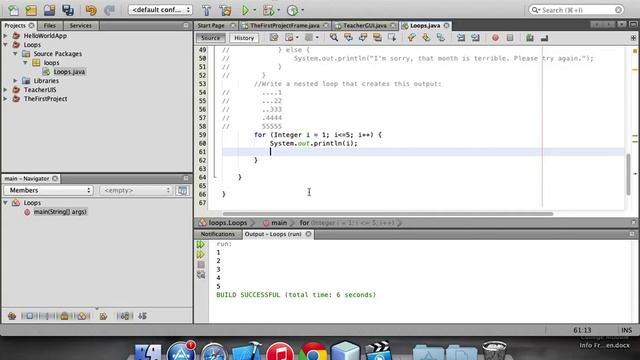Click the History view button
This screenshot has height=360, width=640.
(x=244, y=38)
